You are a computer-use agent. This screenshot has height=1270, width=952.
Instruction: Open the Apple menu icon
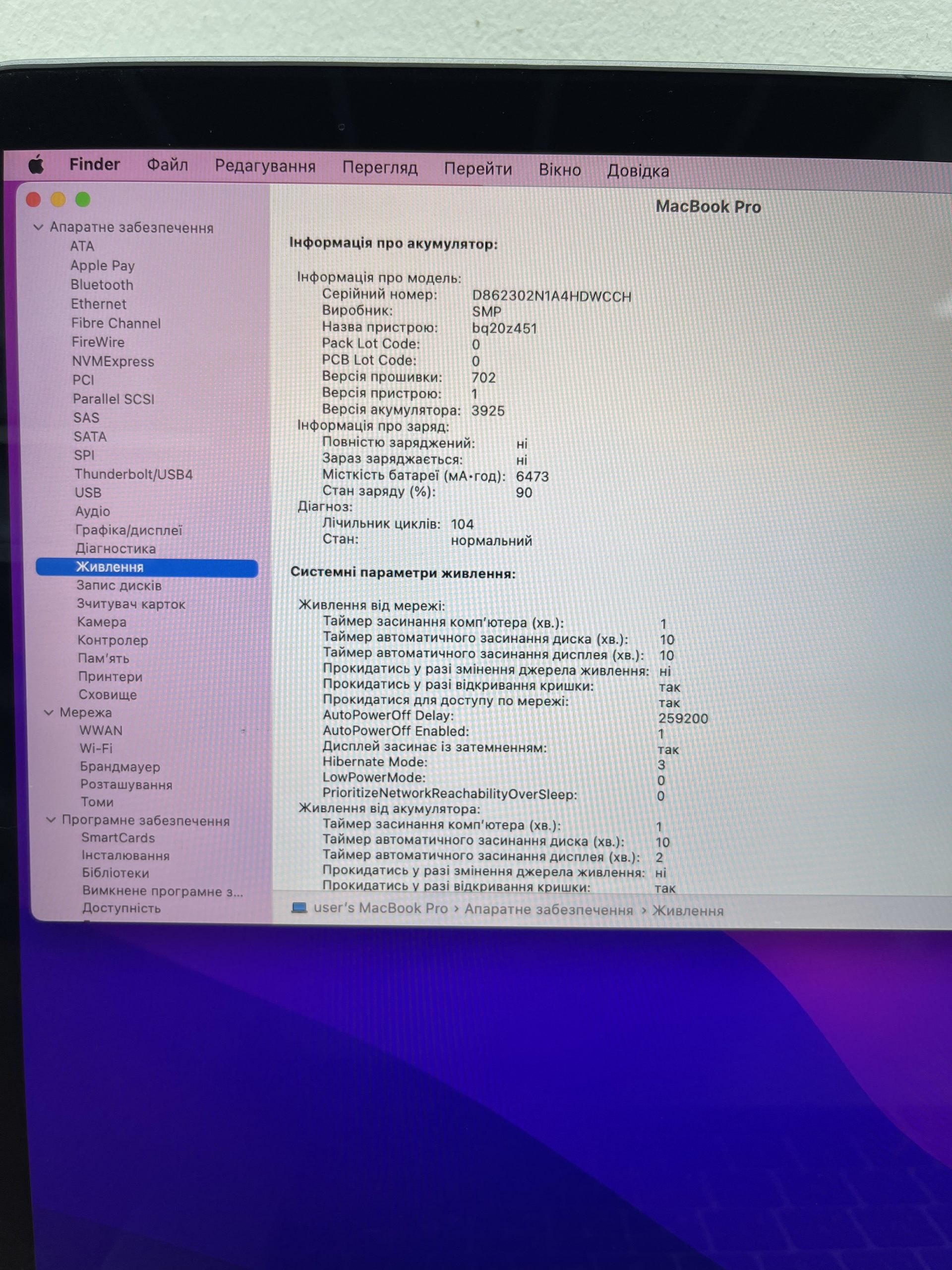pos(36,165)
